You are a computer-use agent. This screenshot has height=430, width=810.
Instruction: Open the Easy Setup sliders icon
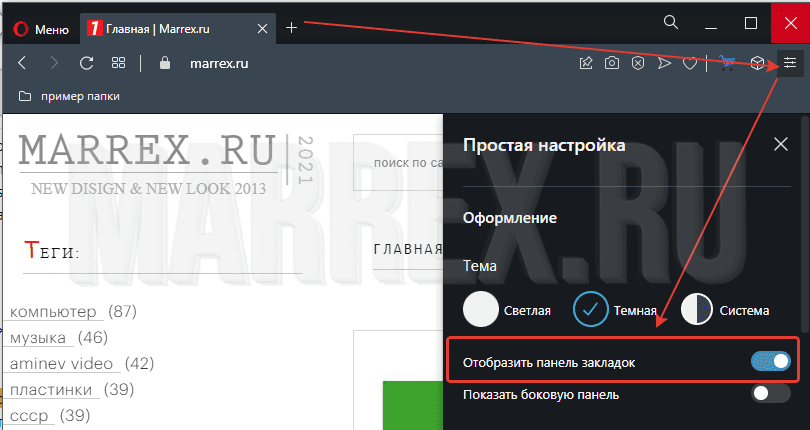point(790,63)
